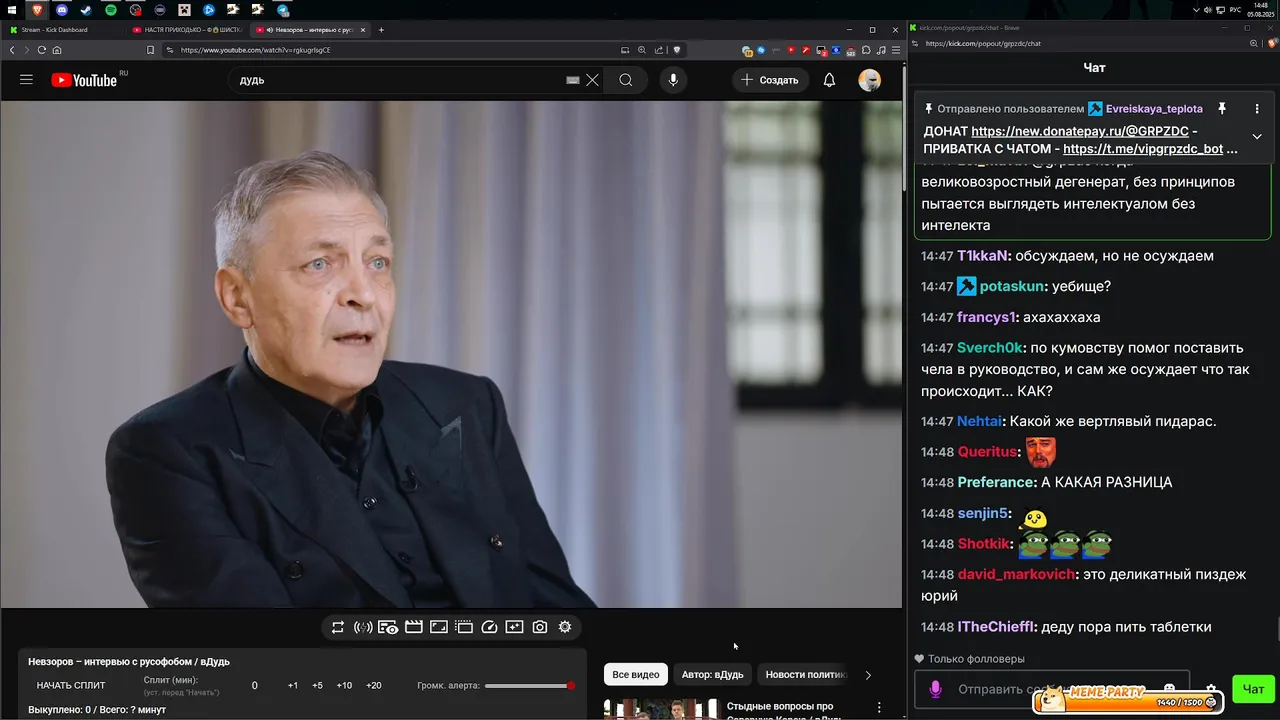Select the Автор: вДудь filter chip
The width and height of the screenshot is (1280, 720).
[x=713, y=674]
